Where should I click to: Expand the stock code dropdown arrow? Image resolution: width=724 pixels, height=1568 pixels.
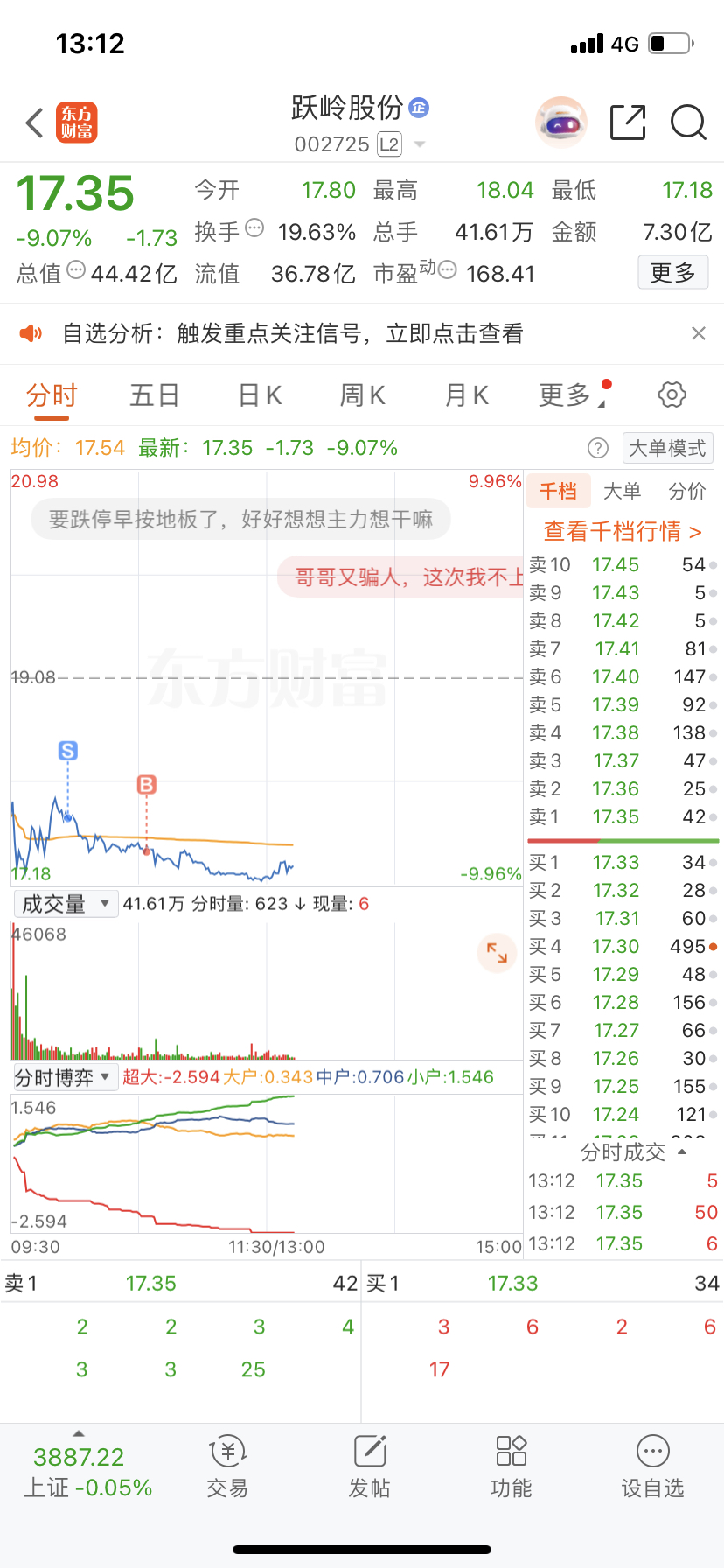click(420, 144)
